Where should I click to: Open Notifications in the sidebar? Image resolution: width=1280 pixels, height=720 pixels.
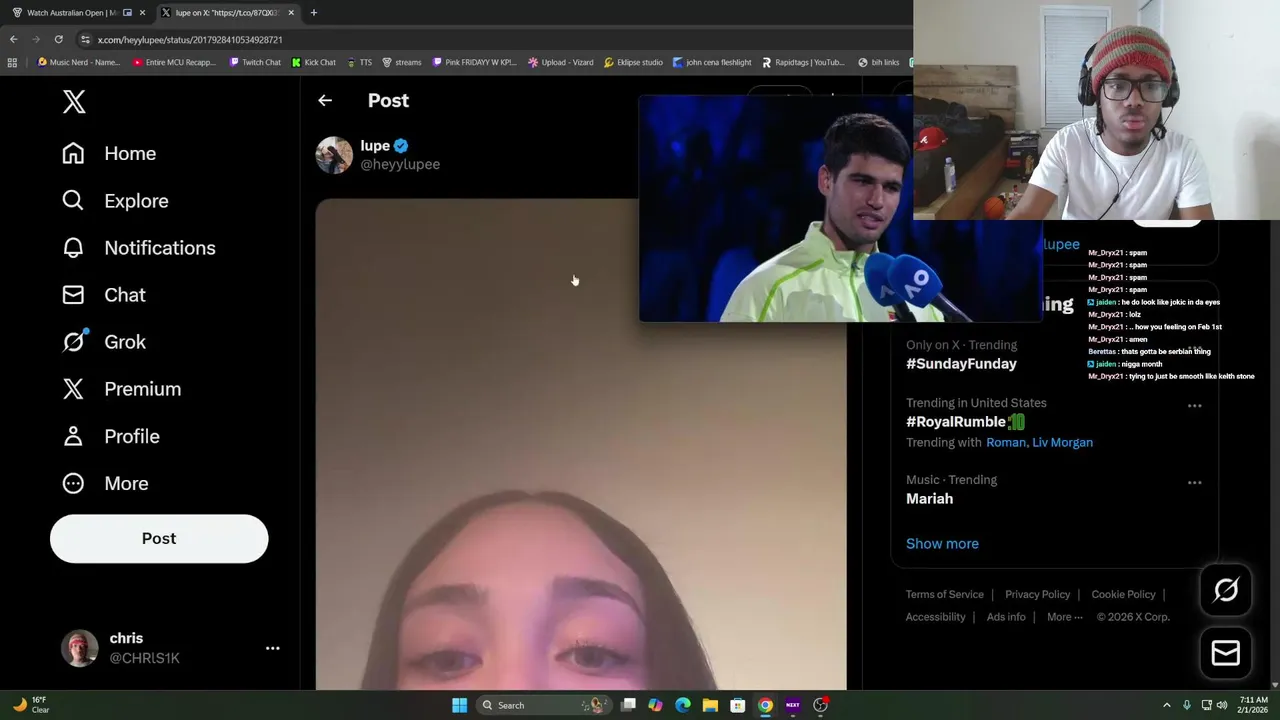coord(138,247)
